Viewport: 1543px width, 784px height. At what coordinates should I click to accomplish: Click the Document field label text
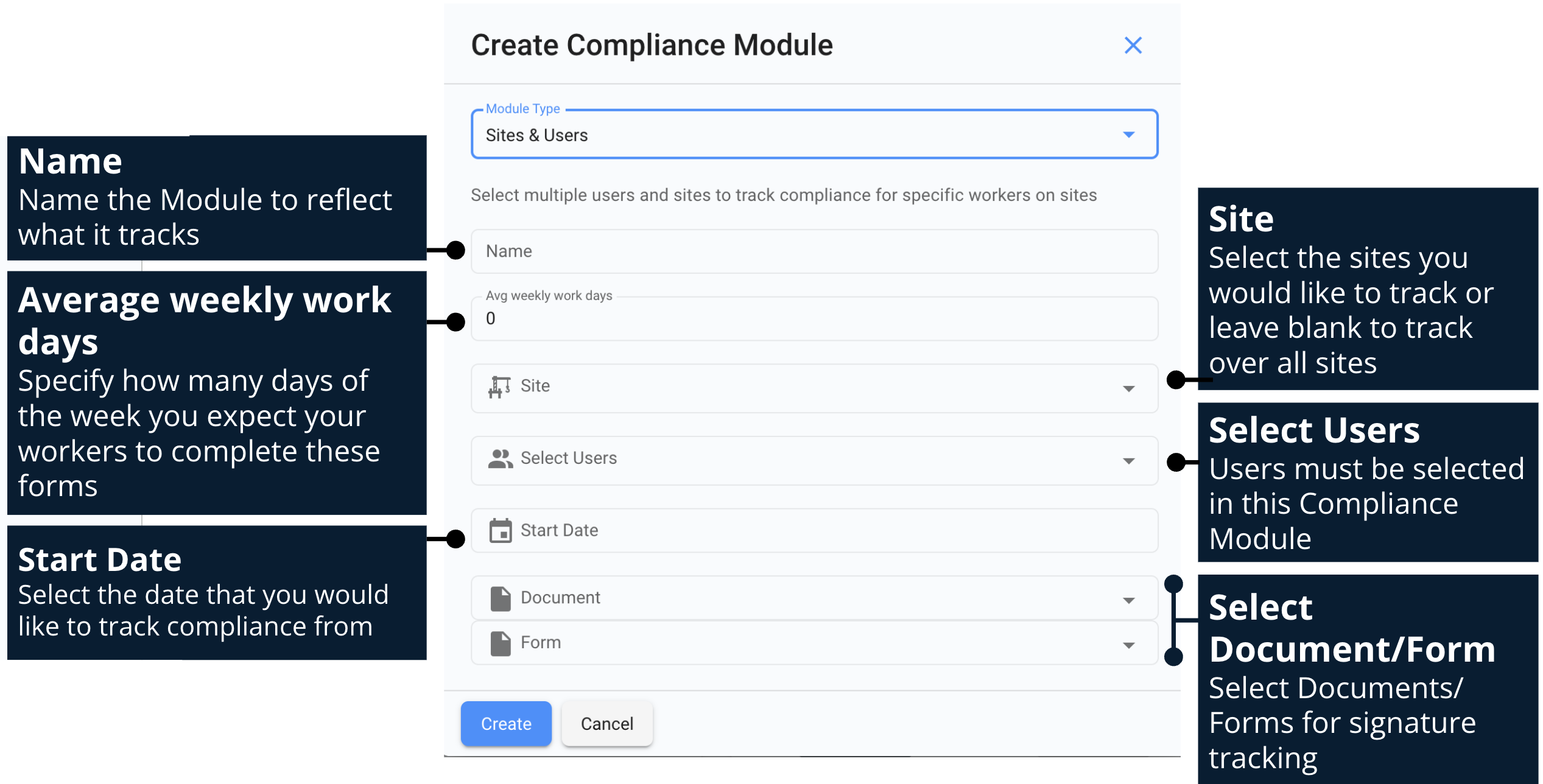560,598
